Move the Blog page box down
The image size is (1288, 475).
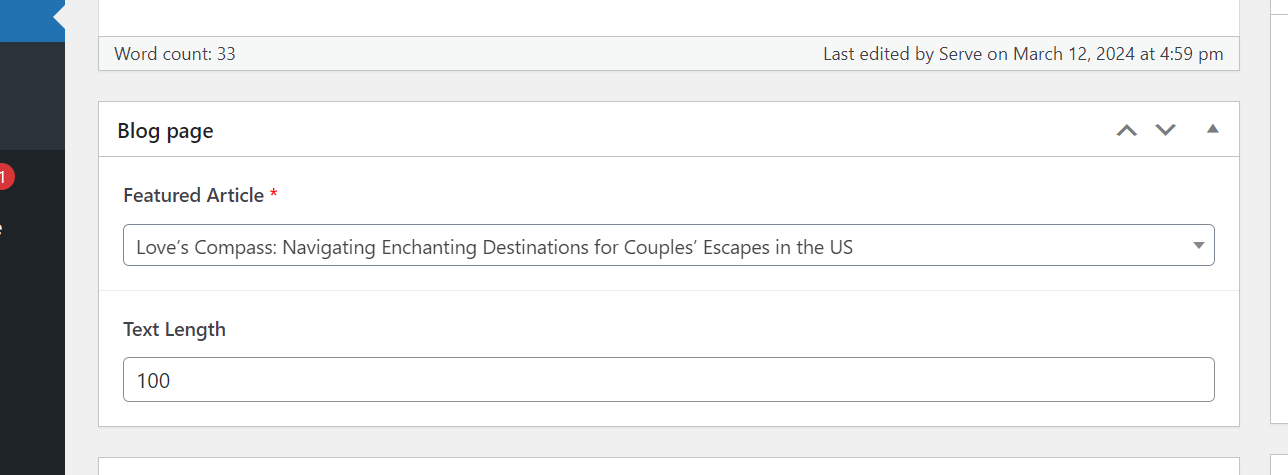1165,130
